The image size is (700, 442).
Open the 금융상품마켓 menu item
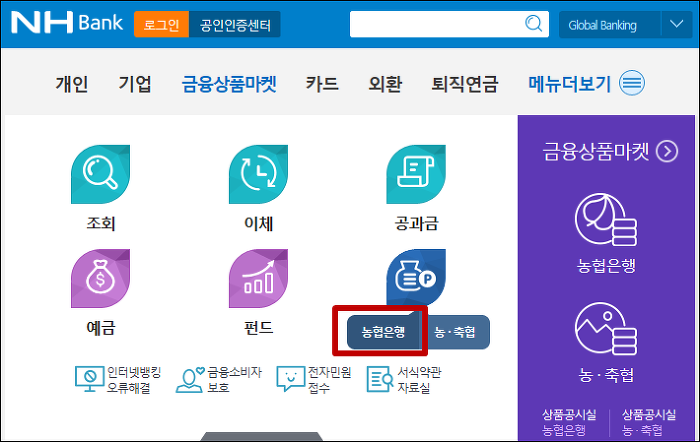[x=229, y=84]
